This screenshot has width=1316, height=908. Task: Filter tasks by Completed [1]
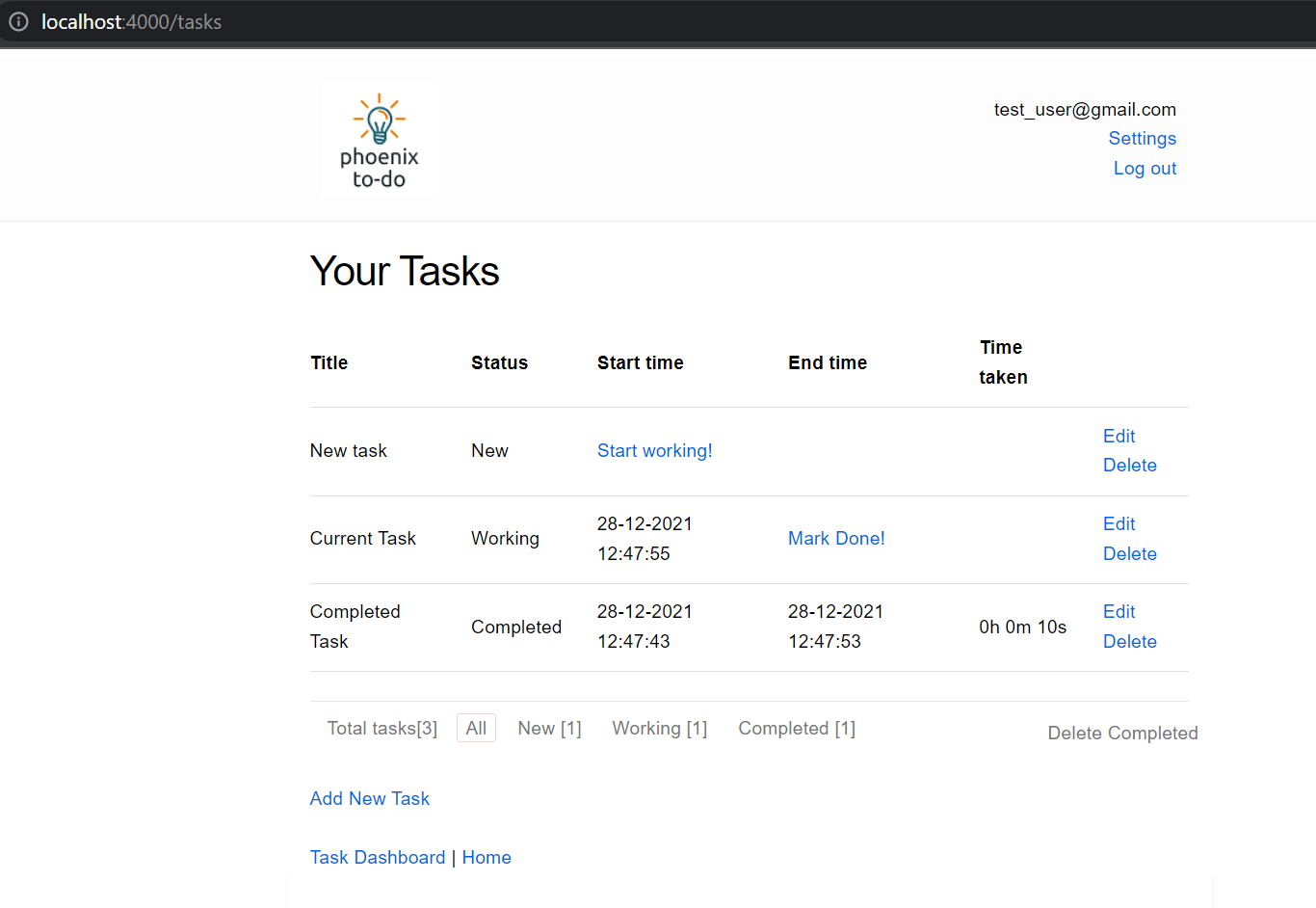coord(797,728)
